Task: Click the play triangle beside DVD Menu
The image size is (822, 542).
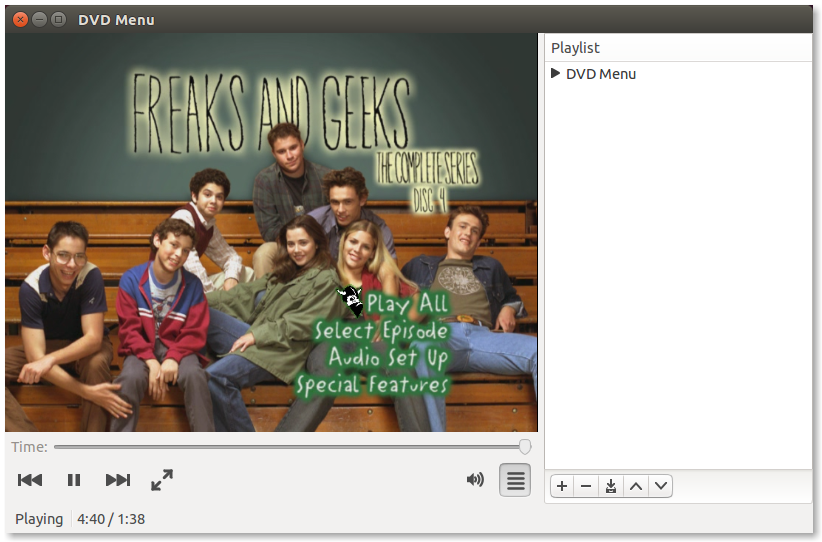Action: coord(555,73)
